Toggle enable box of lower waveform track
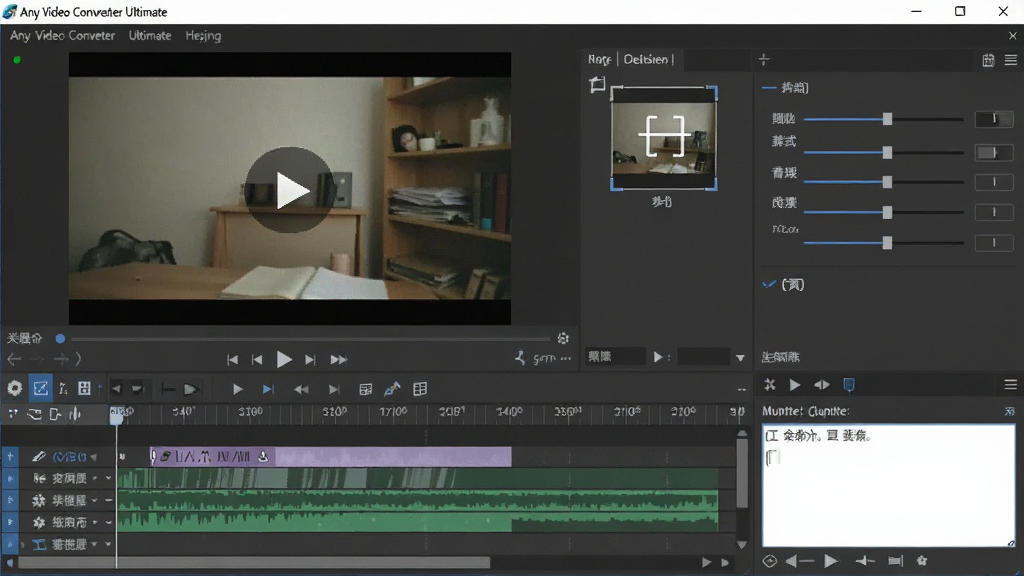The height and width of the screenshot is (576, 1024). (x=10, y=522)
